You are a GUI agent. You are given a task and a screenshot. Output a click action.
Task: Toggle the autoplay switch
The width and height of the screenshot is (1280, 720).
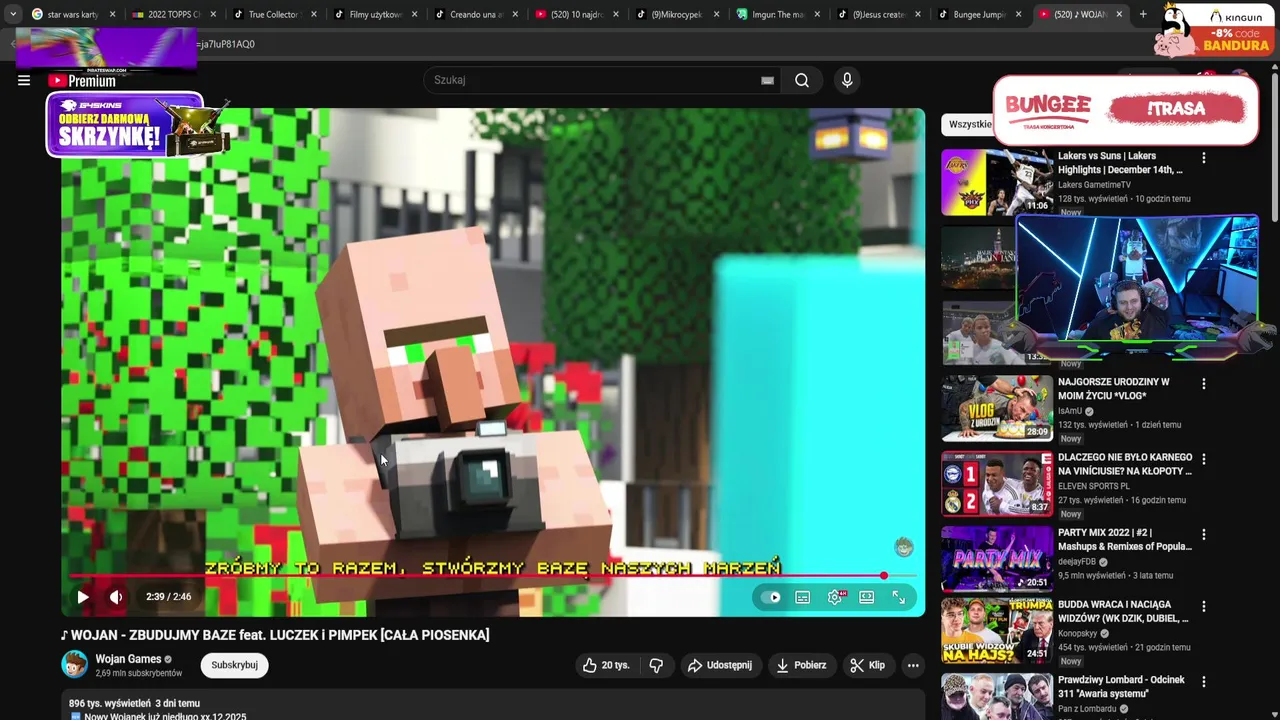[x=770, y=597]
